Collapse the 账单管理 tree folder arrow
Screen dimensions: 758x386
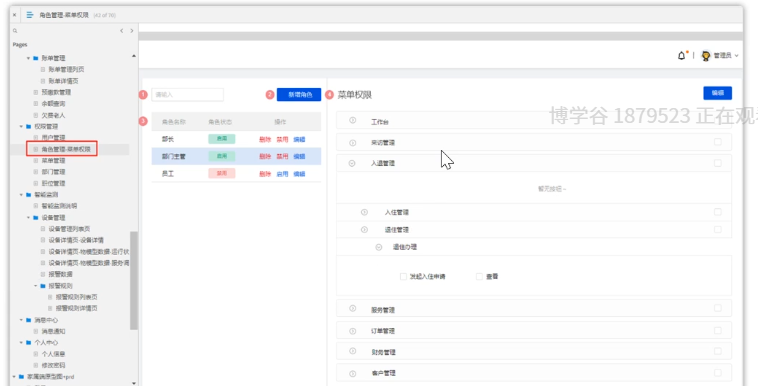click(29, 58)
